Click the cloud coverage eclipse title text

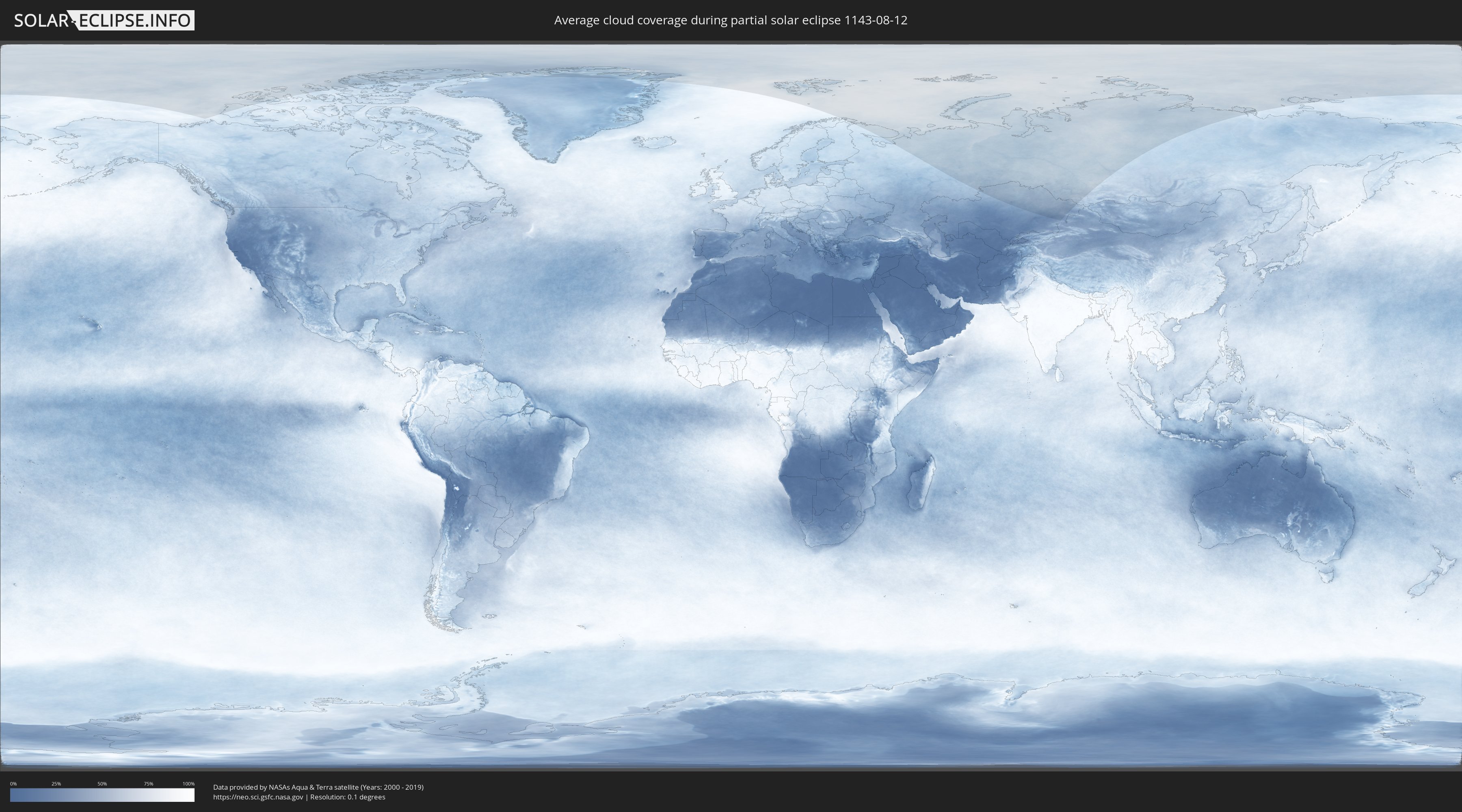click(x=731, y=20)
